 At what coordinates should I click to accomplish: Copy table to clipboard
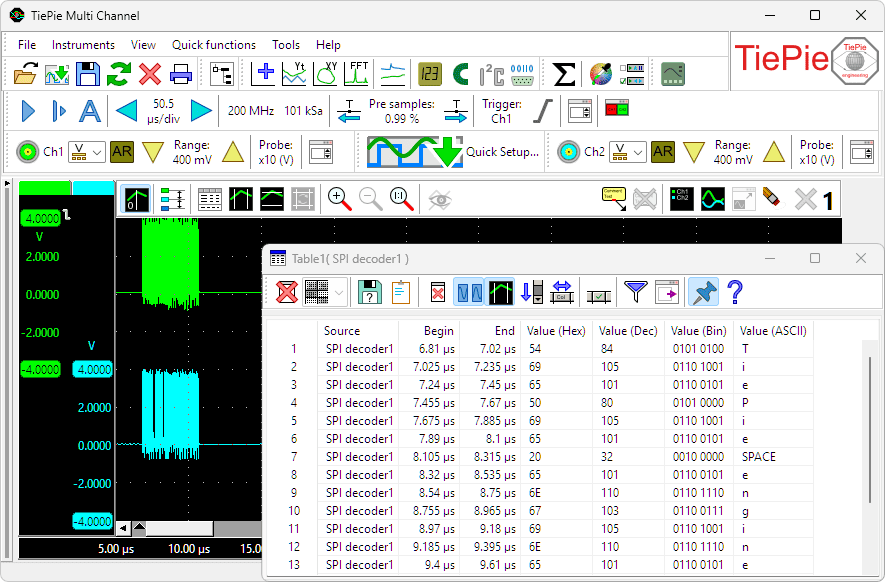coord(401,292)
